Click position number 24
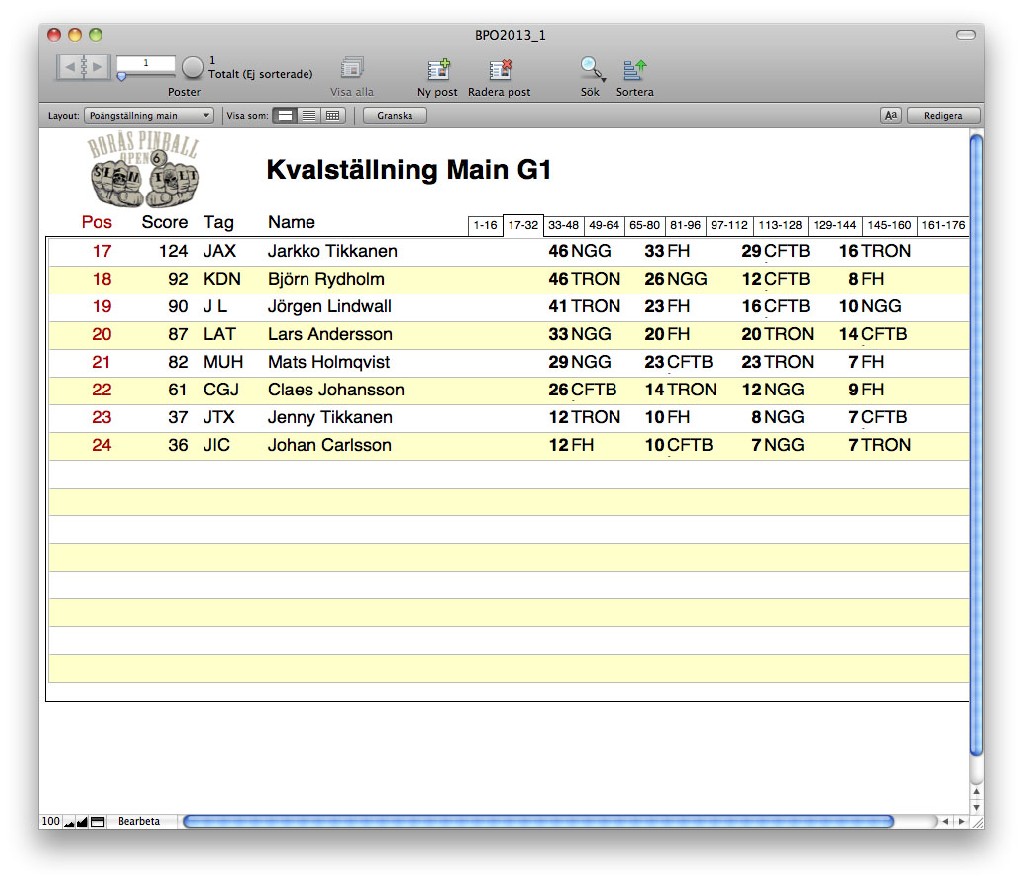The height and width of the screenshot is (884, 1024). pyautogui.click(x=102, y=445)
